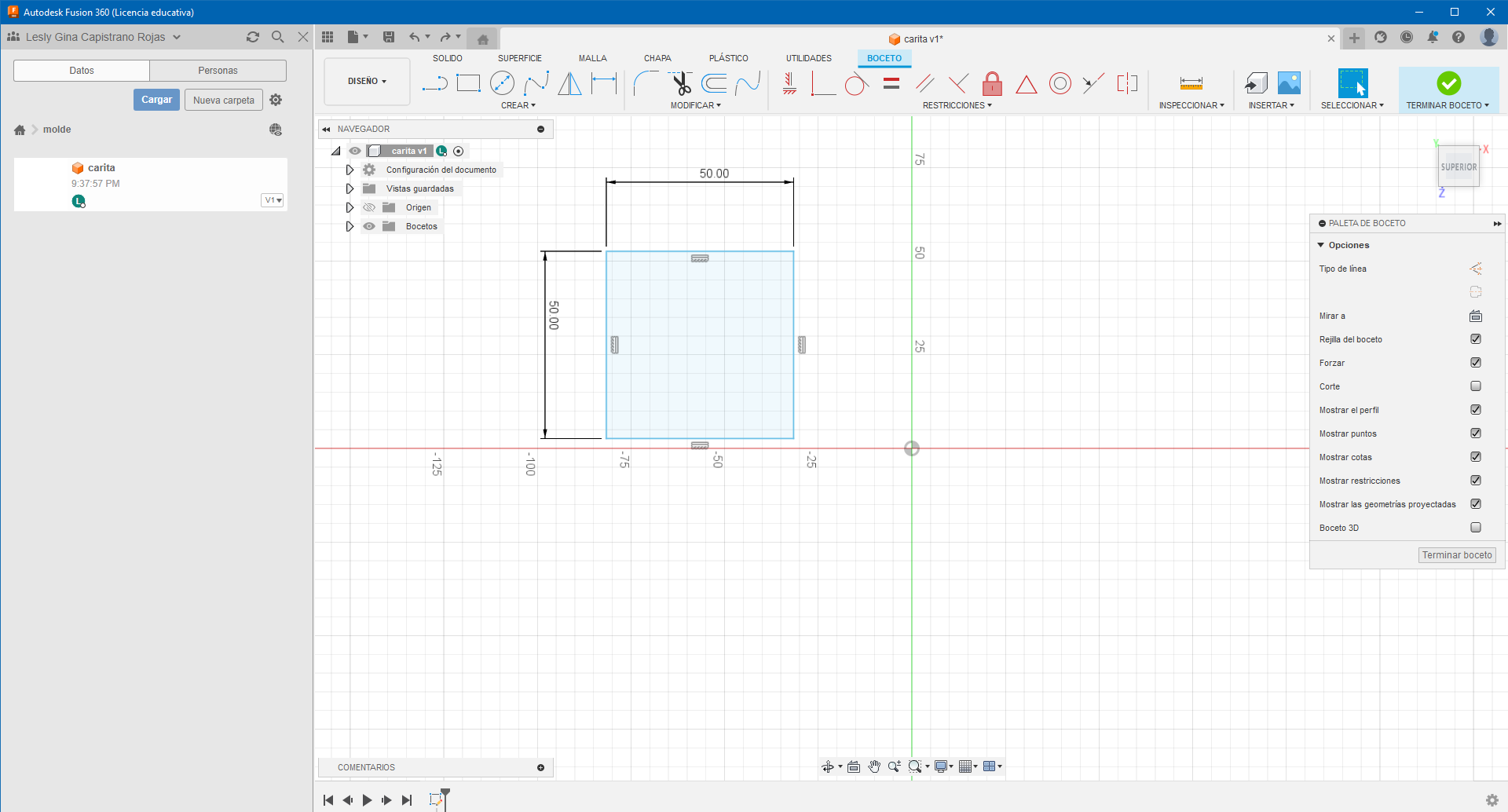Switch to the UTILIDADES tab

809,58
